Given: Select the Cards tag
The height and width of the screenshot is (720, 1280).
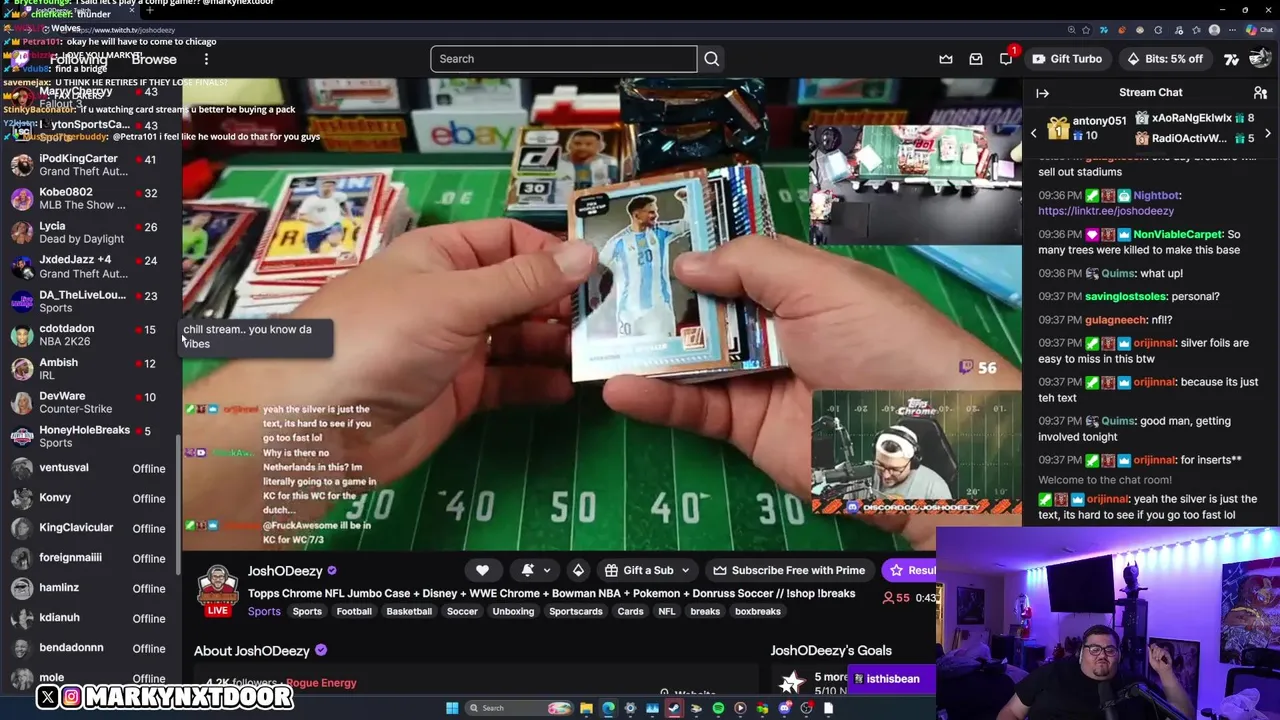Looking at the screenshot, I should (630, 611).
